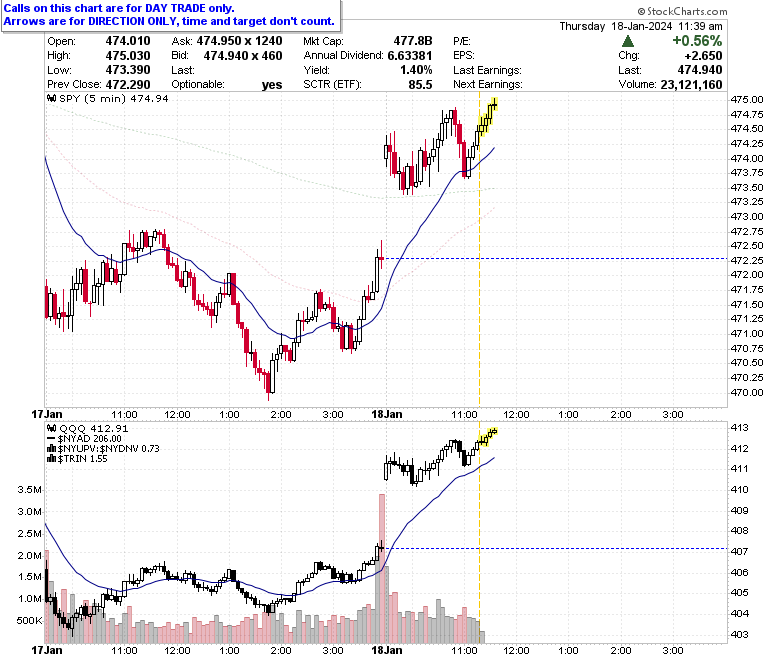Click the Volume value 23,121,160
Image resolution: width=780 pixels, height=659 pixels.
[x=691, y=85]
